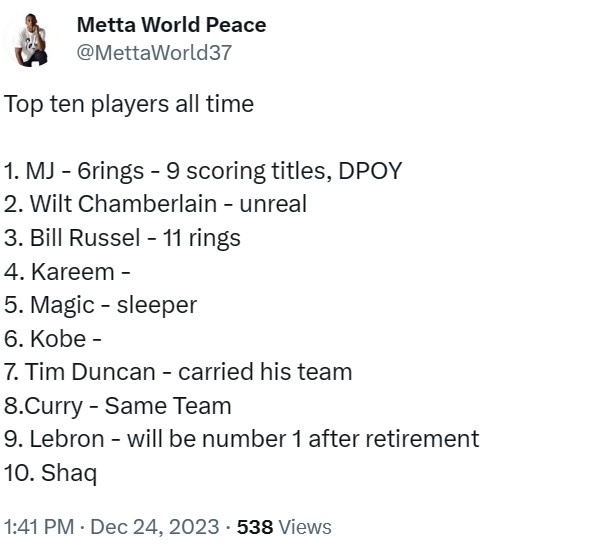Viewport: 605px width, 546px height.
Task: Click the "538 Views" counter
Action: click(284, 527)
